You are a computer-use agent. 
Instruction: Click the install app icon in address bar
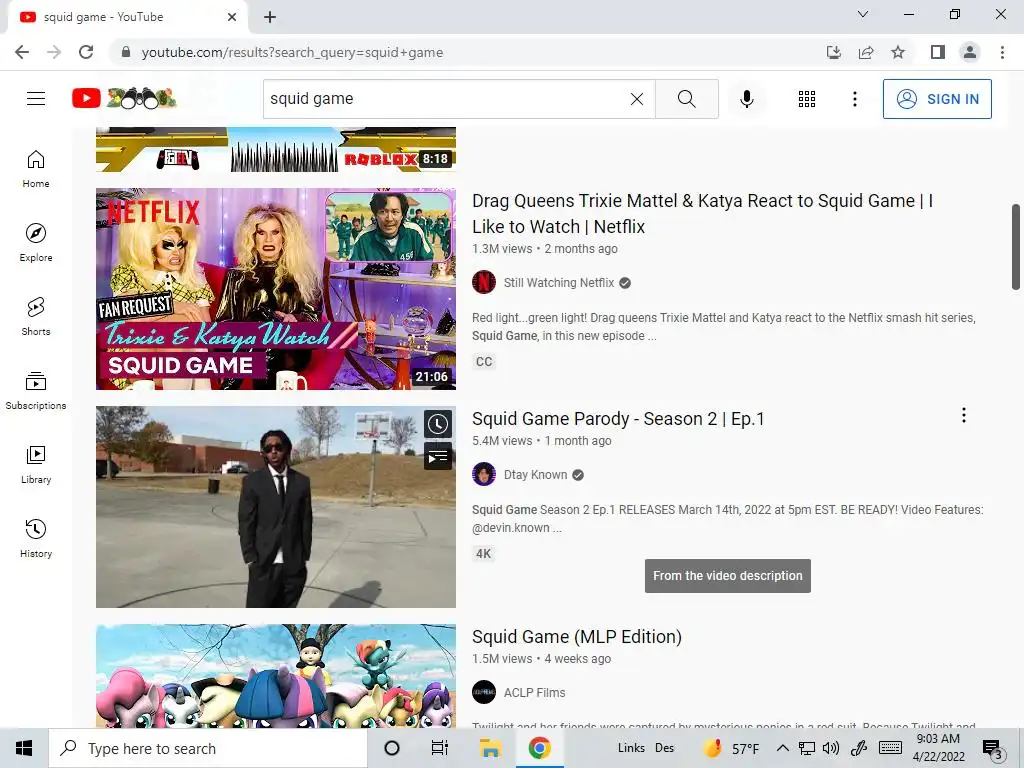coord(833,52)
